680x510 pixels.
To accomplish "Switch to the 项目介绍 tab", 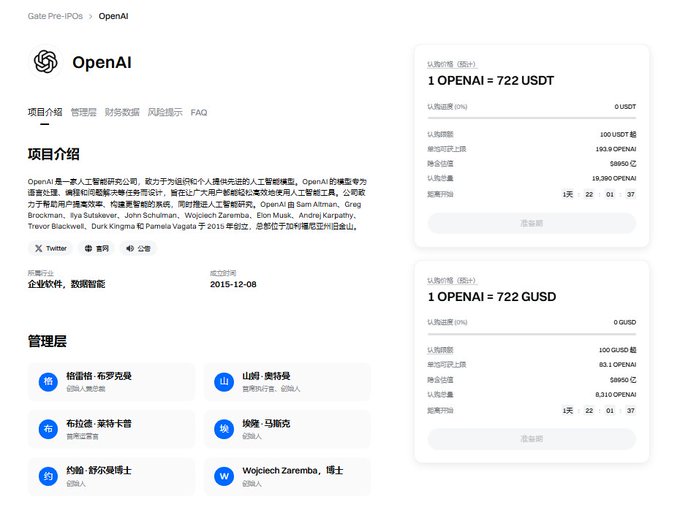I will 45,112.
